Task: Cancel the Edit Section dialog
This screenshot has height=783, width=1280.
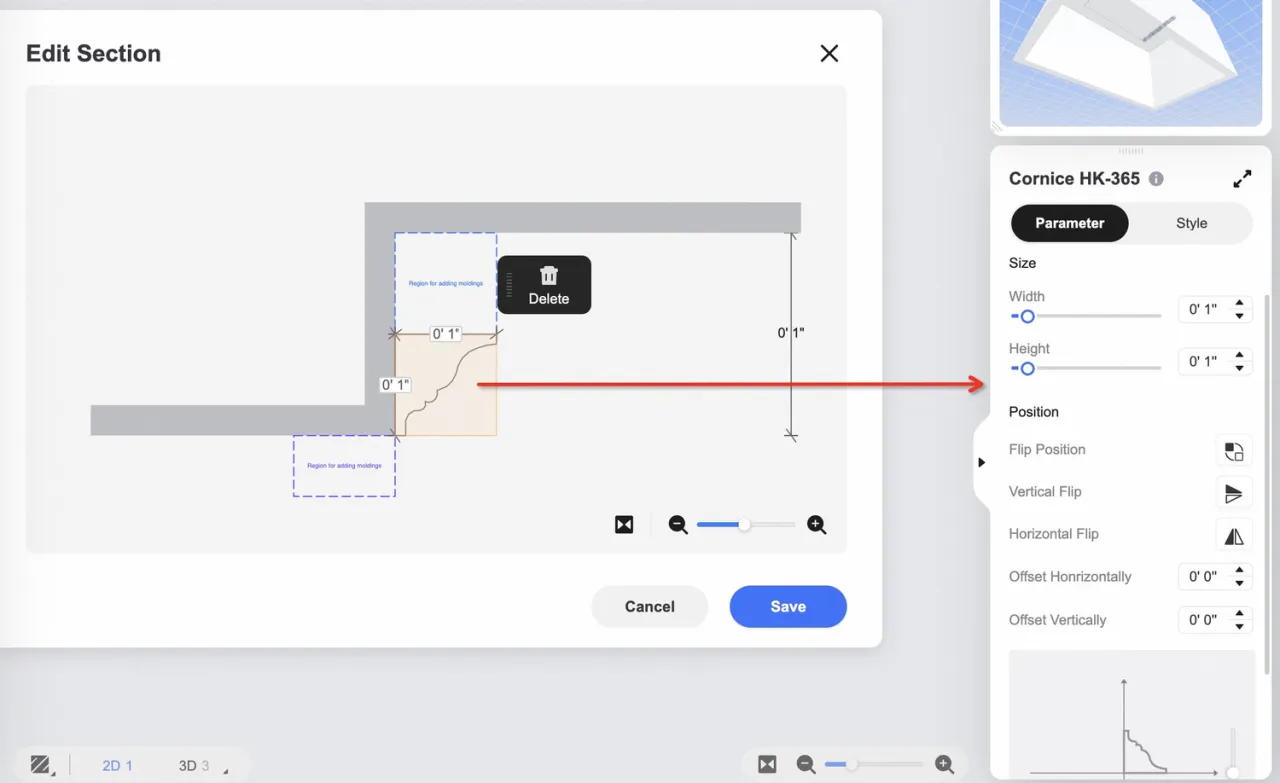Action: click(649, 607)
